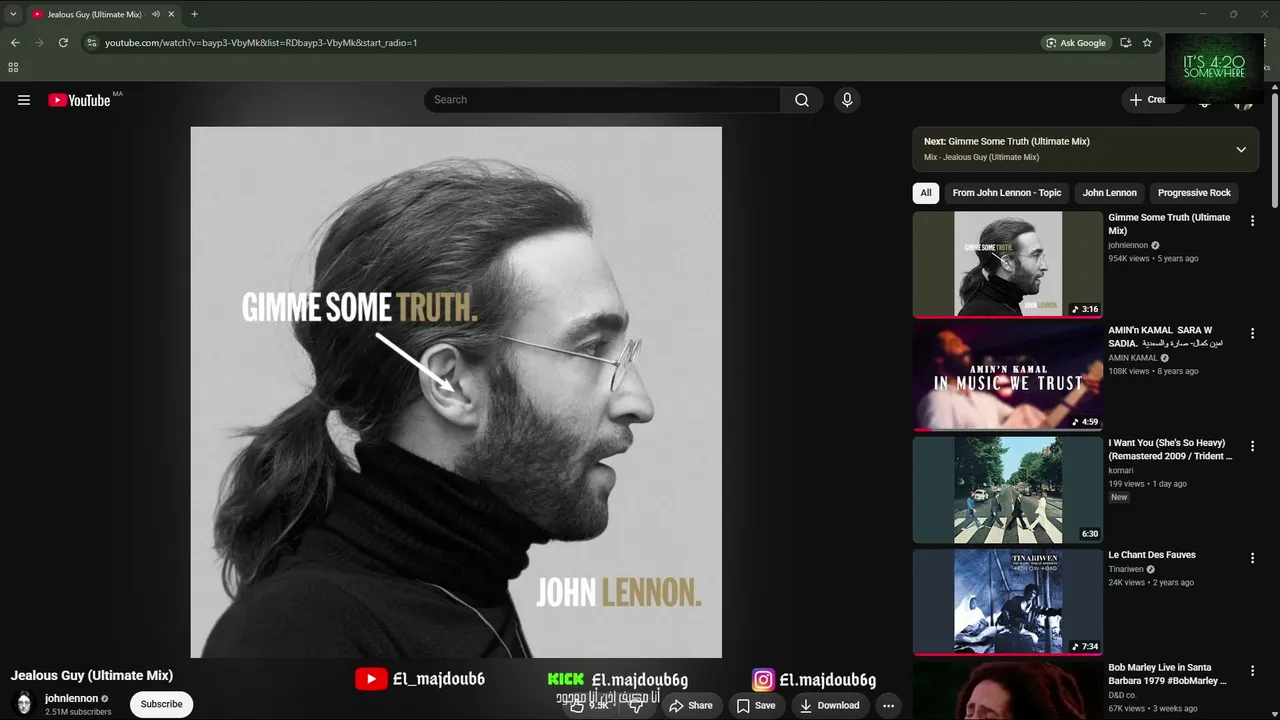This screenshot has height=720, width=1280.
Task: Choose the Progressive Rock chip
Action: tap(1194, 193)
